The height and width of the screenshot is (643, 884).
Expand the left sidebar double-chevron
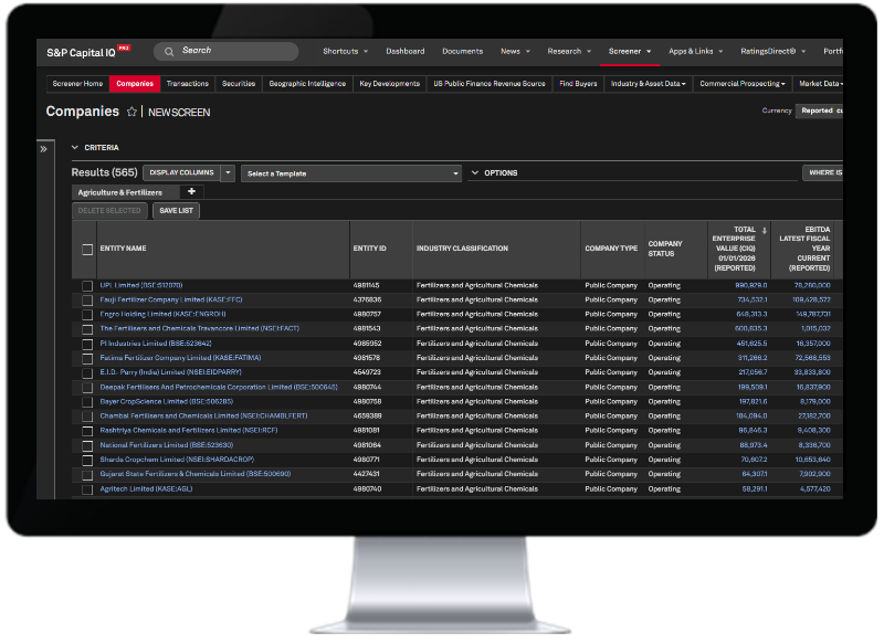(43, 149)
